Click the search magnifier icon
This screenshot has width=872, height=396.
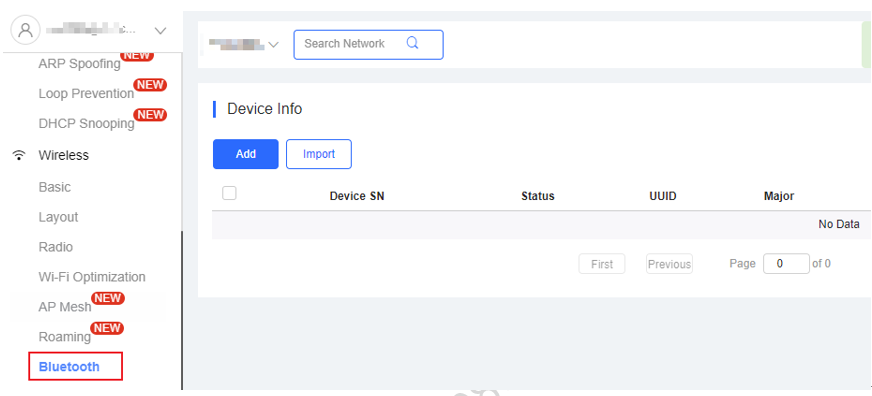[x=412, y=43]
